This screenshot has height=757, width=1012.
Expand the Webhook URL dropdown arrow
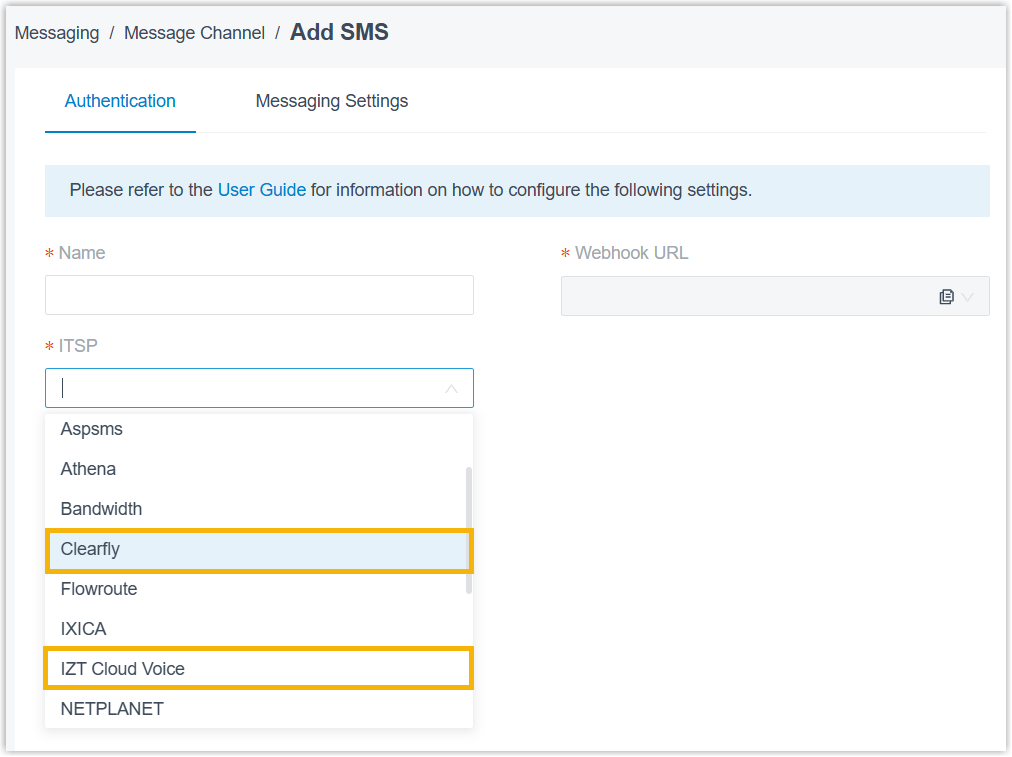pos(967,297)
